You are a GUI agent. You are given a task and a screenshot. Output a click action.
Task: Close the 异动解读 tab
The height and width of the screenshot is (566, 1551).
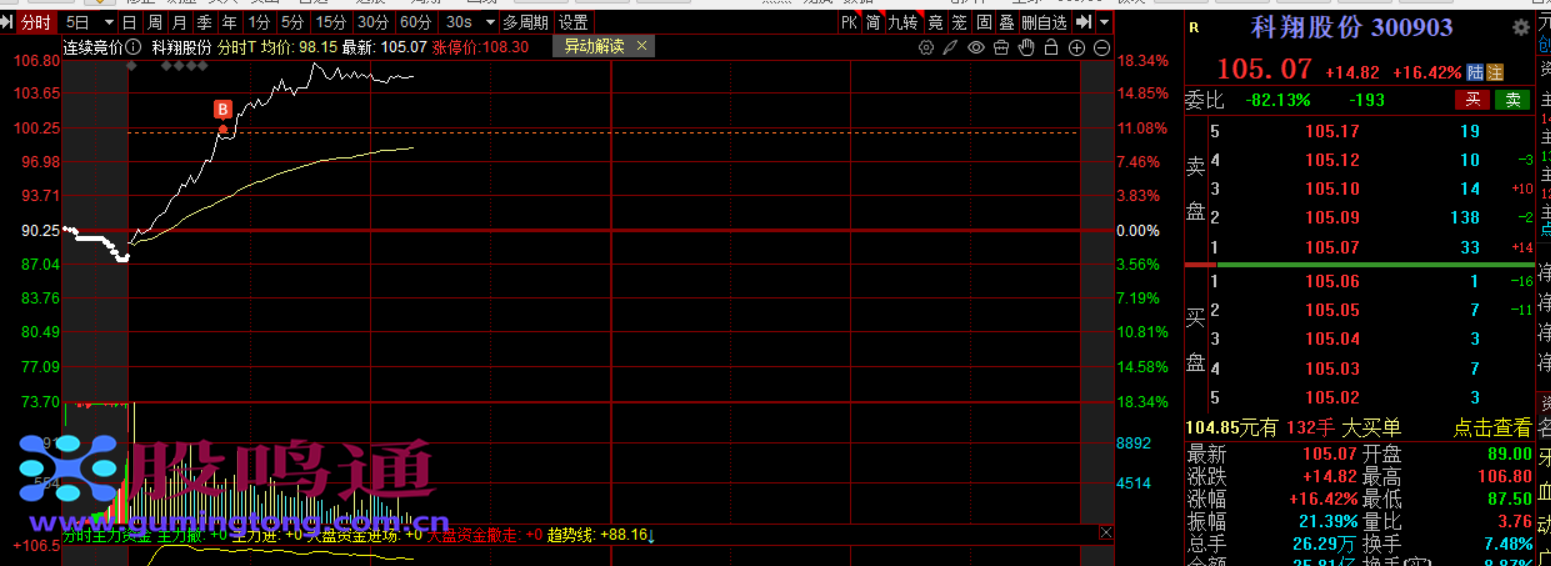tap(642, 46)
